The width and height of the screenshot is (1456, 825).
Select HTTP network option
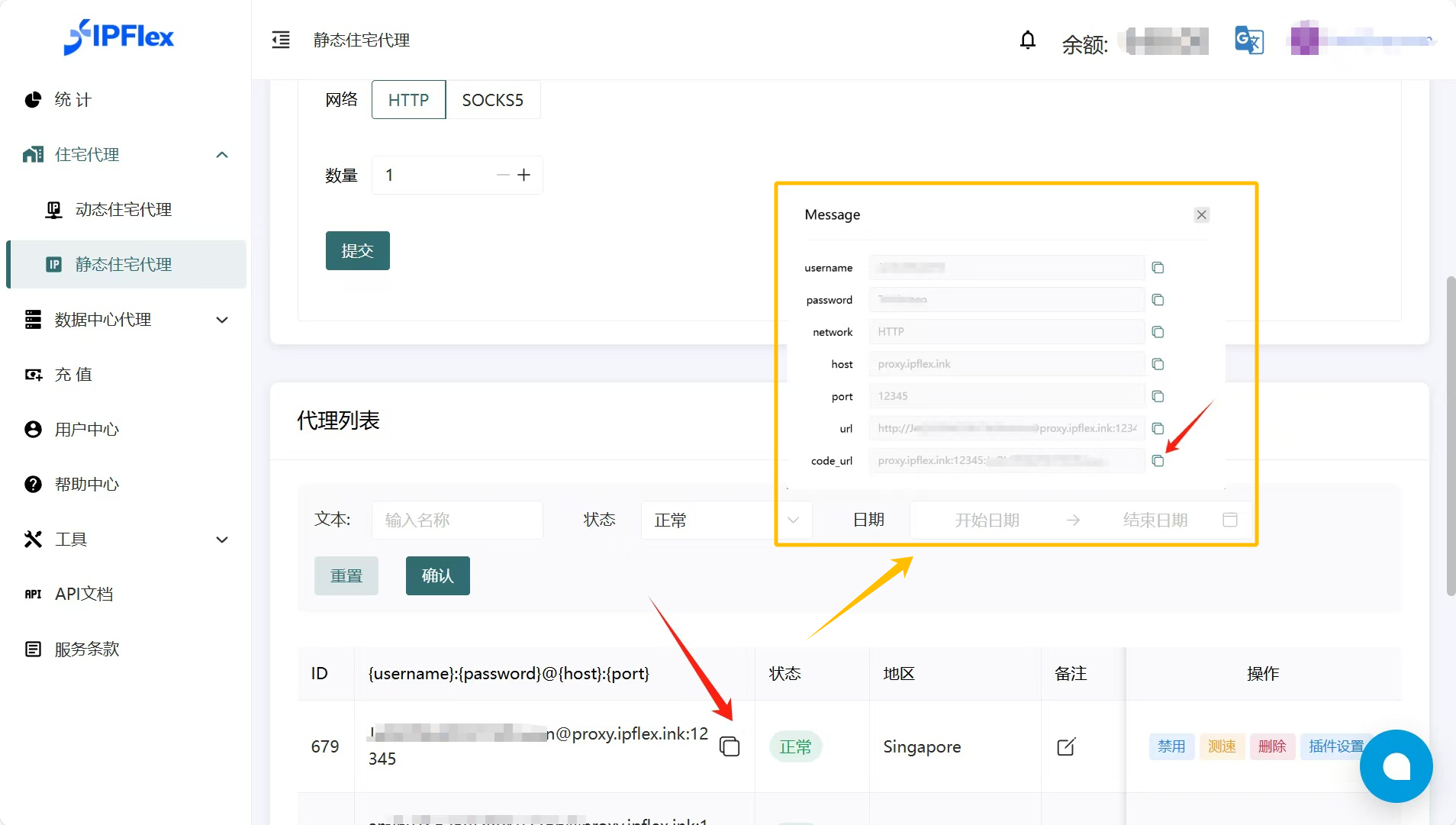pyautogui.click(x=408, y=100)
